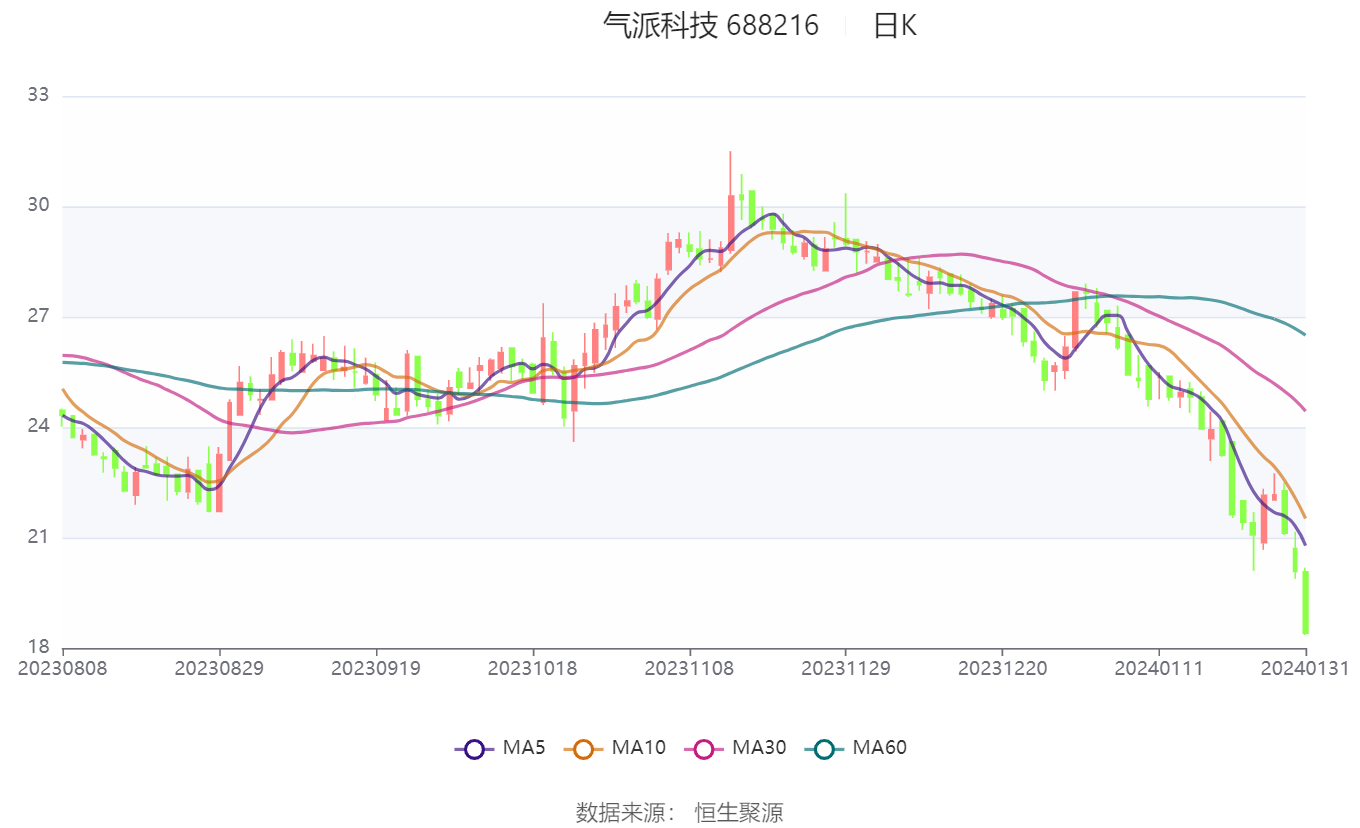Screen dimensions: 1360x828
Task: Click y-axis value 33
Action: point(38,96)
